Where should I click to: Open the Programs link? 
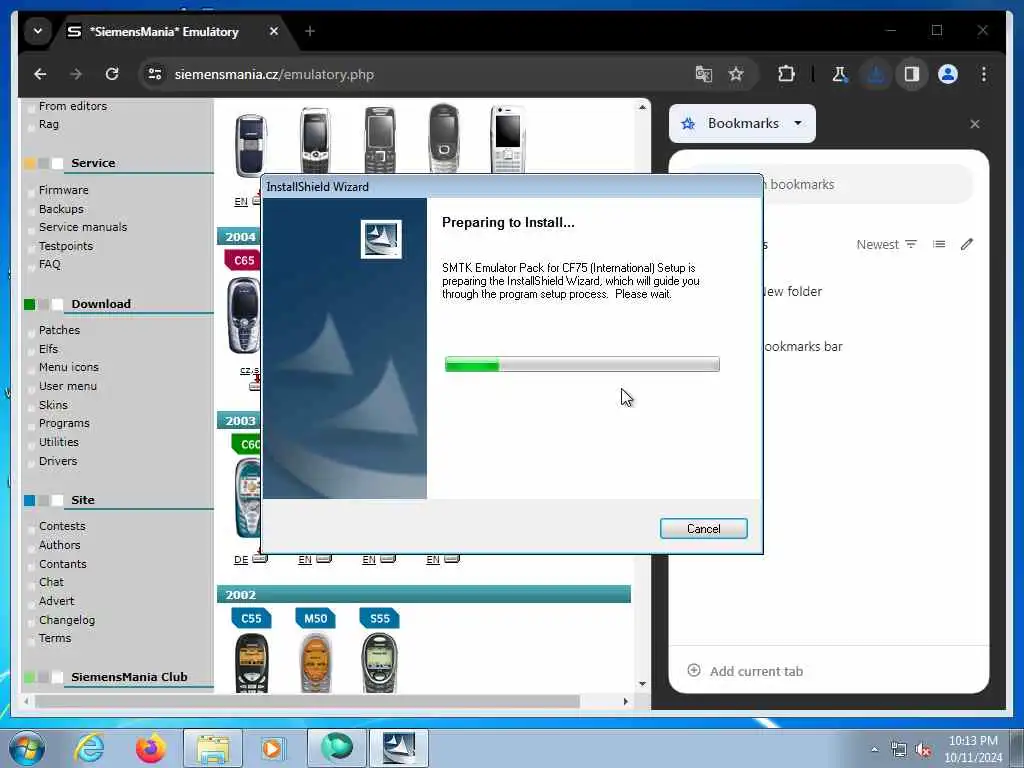pyautogui.click(x=64, y=424)
